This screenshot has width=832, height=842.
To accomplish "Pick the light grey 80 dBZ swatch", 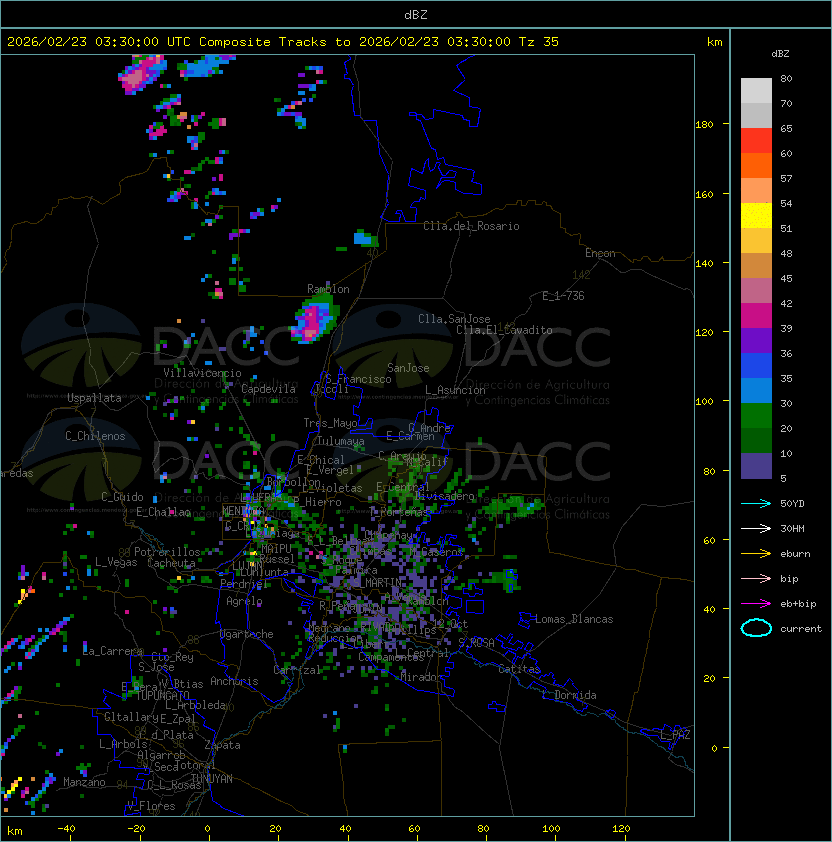I will click(756, 90).
